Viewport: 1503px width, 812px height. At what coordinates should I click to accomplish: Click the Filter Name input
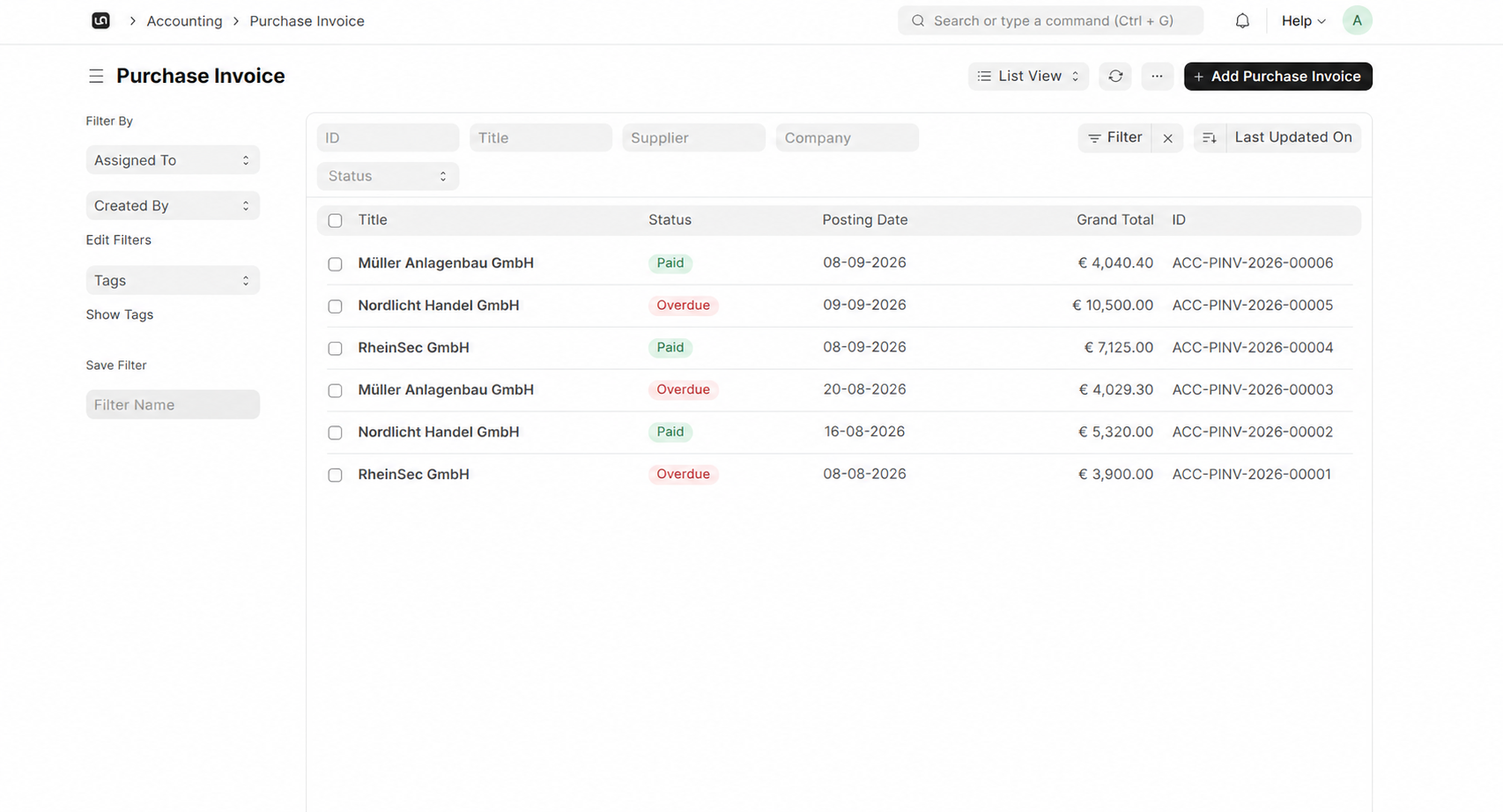[173, 404]
